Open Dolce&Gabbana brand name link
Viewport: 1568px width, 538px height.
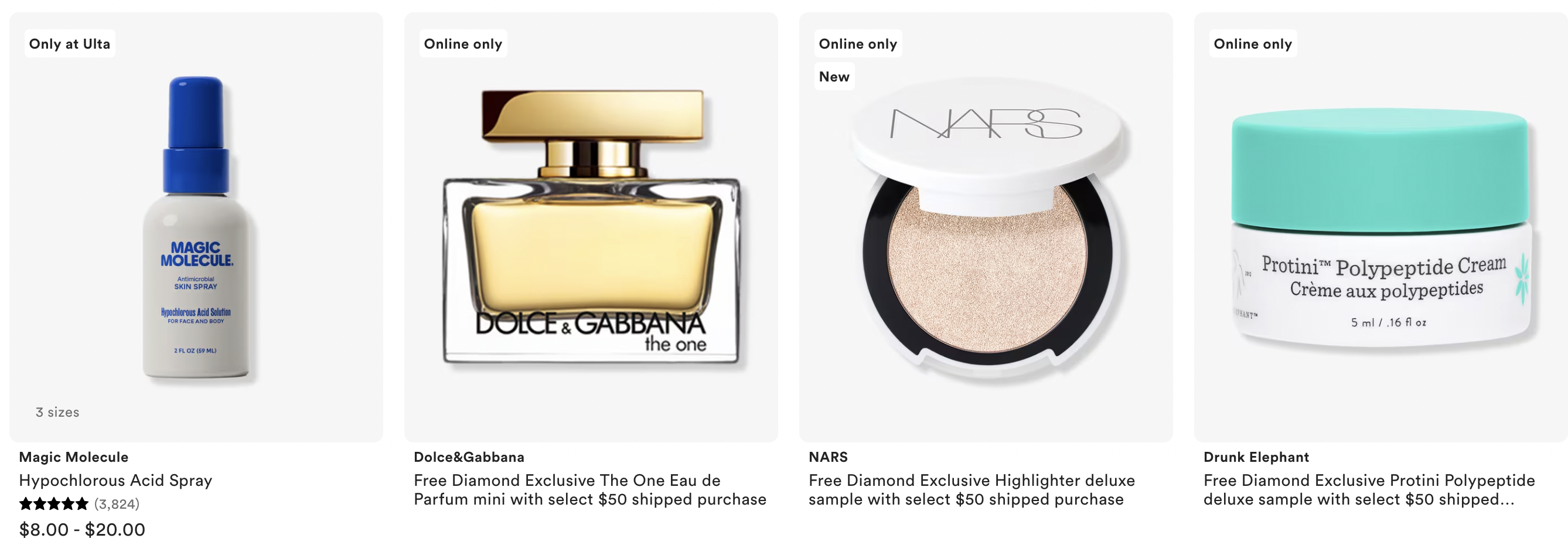coord(469,457)
